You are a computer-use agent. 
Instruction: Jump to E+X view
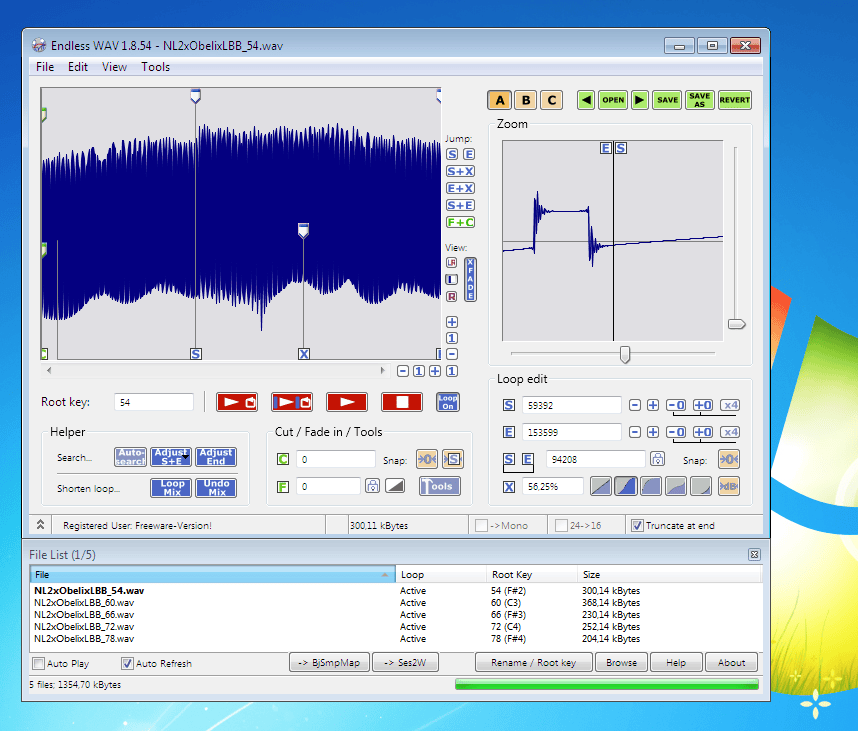pos(460,188)
